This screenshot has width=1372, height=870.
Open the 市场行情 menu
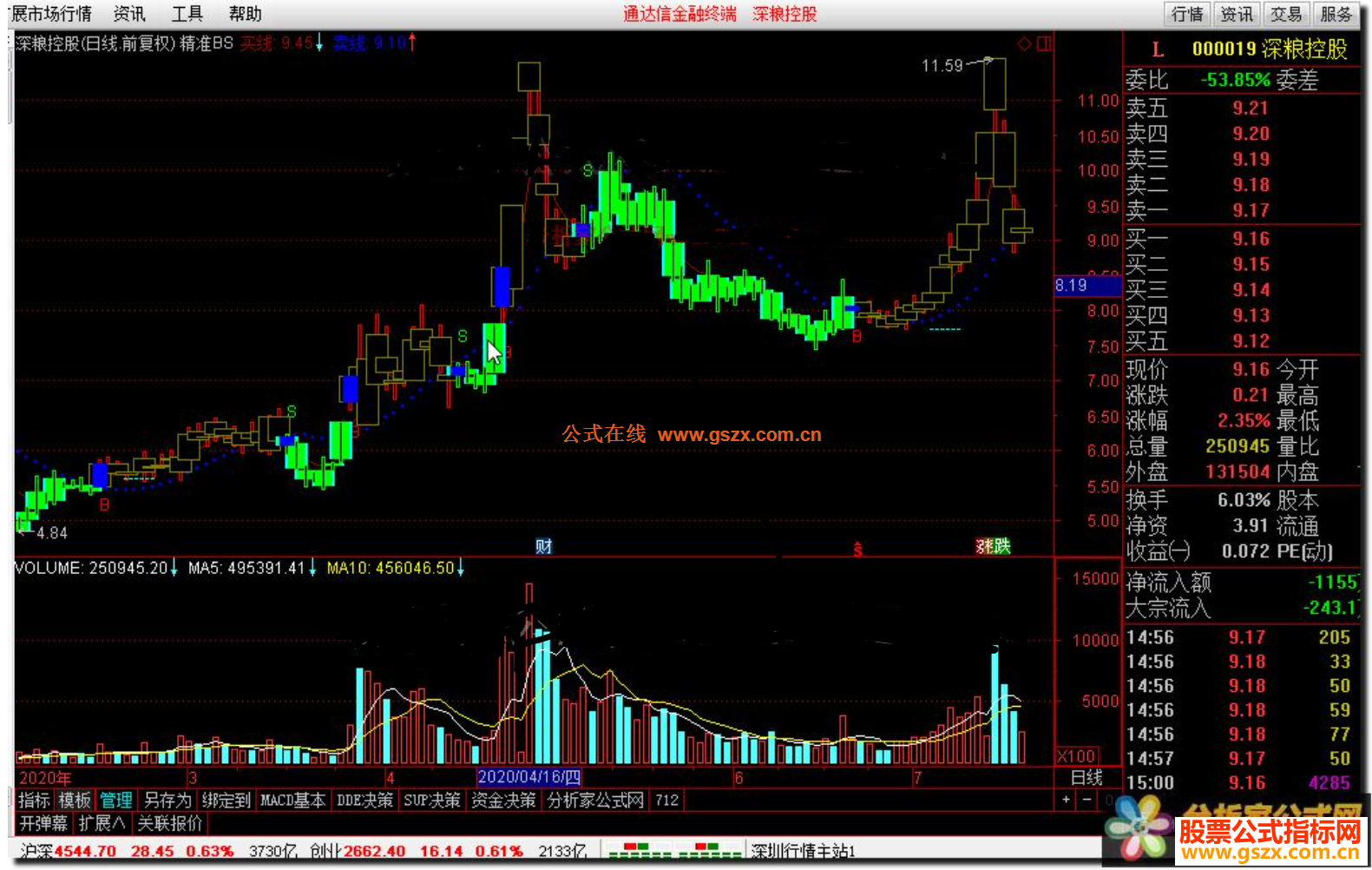[51, 14]
